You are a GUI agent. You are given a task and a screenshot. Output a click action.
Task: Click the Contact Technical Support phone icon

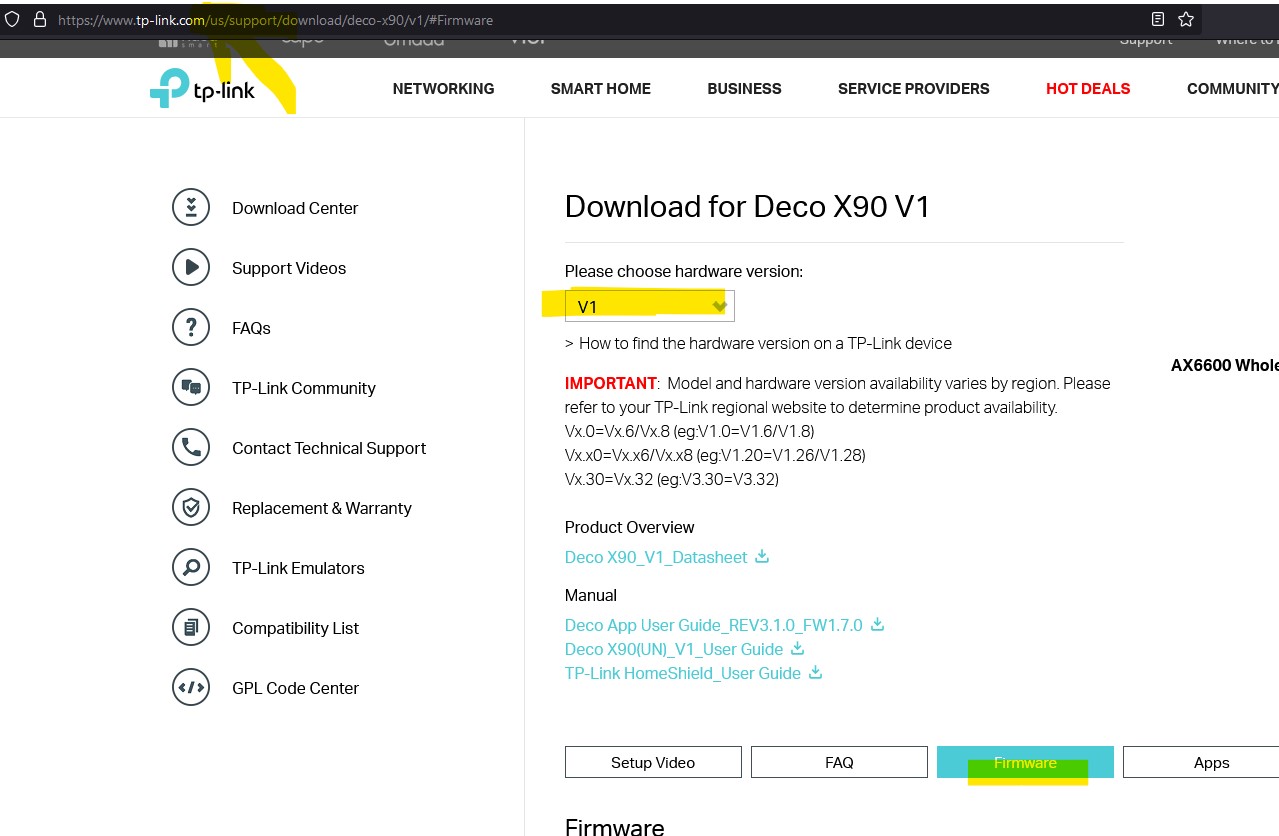[x=191, y=448]
